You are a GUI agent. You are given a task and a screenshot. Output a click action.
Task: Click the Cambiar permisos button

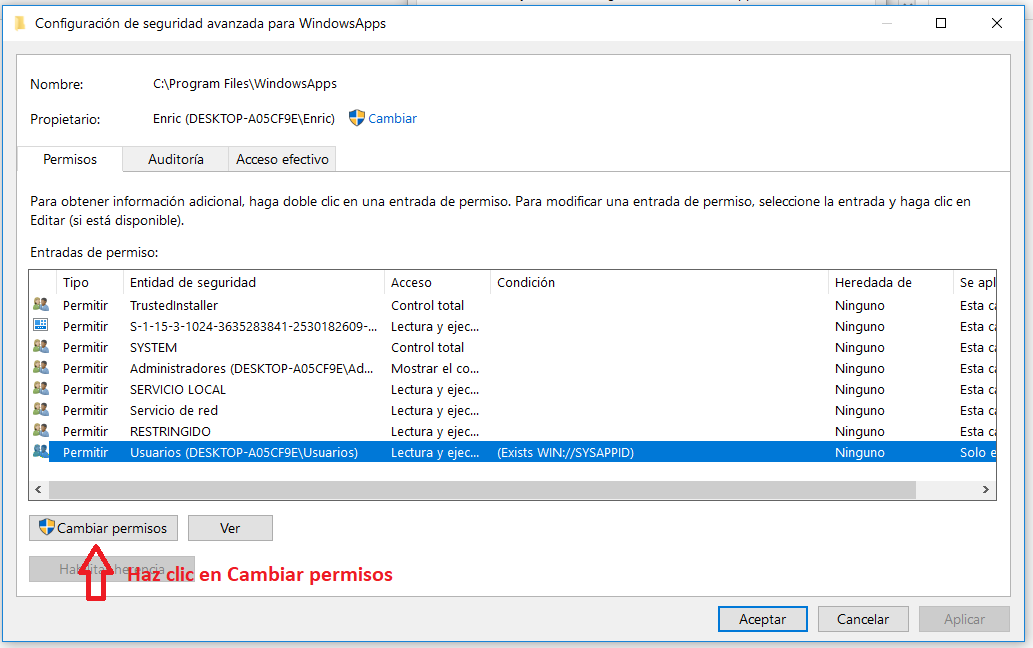click(x=103, y=528)
